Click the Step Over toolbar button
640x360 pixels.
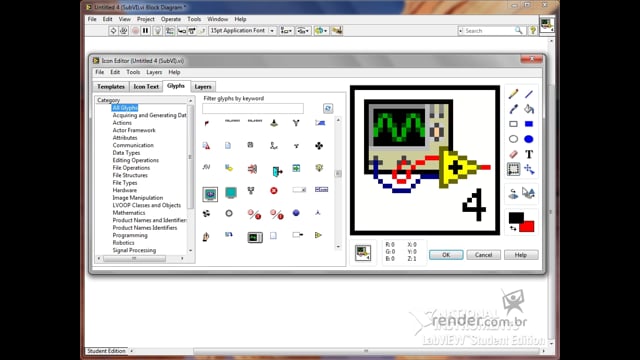coord(191,31)
